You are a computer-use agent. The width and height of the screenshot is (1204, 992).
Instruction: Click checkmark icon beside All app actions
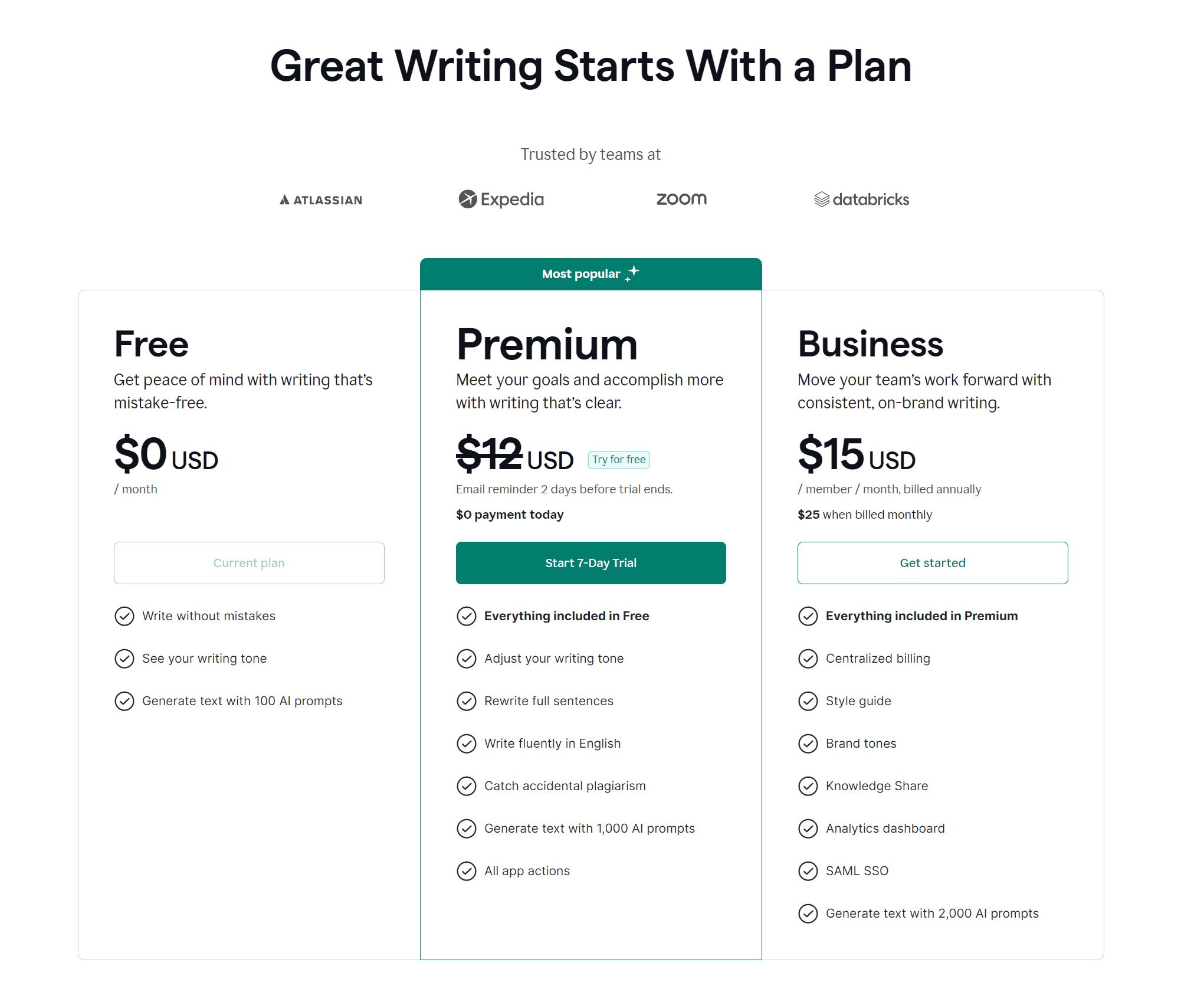point(467,871)
